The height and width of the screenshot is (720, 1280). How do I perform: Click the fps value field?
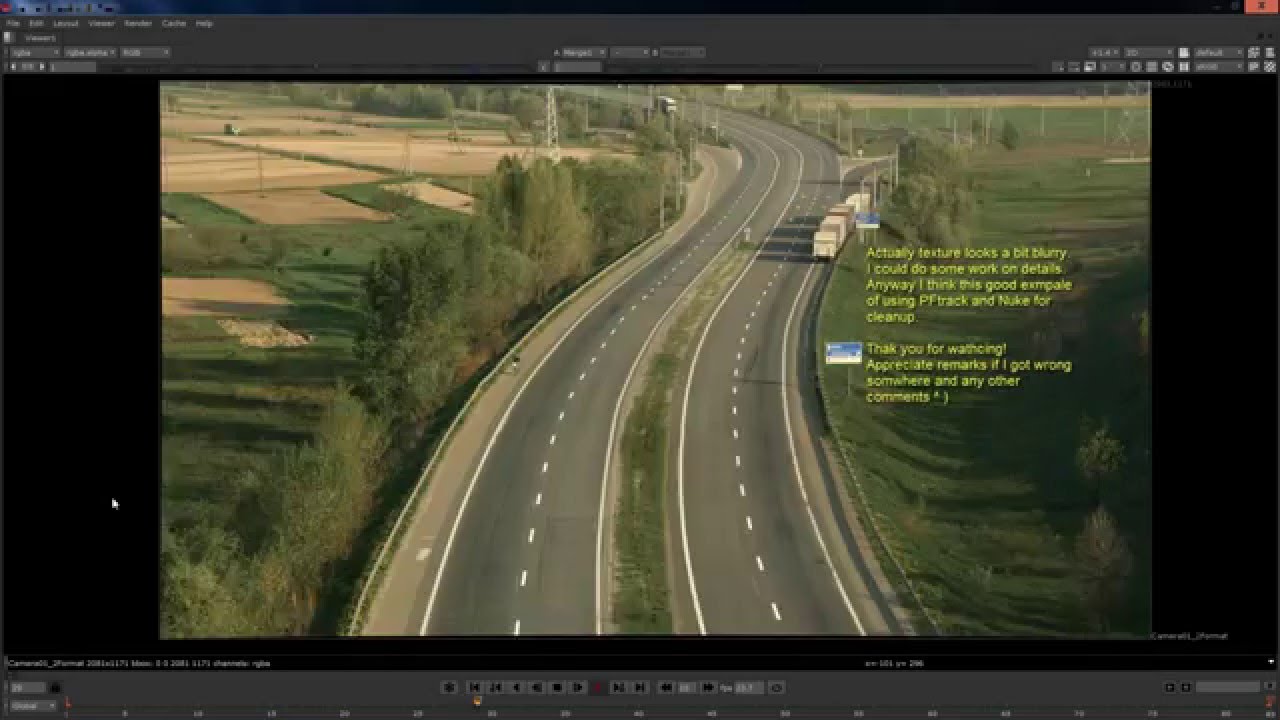click(x=749, y=687)
